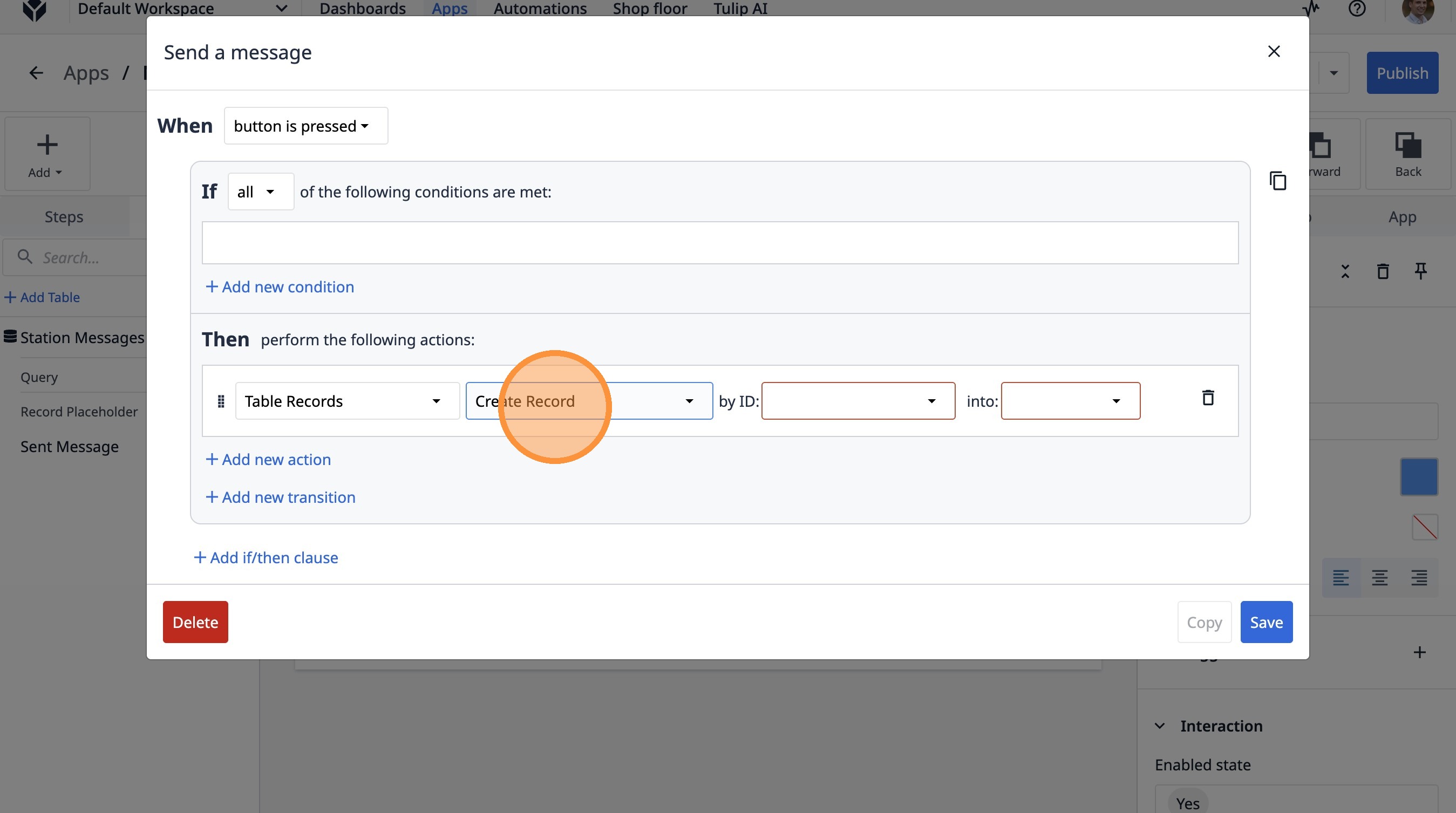Close the Send a message dialog
Image resolution: width=1456 pixels, height=813 pixels.
point(1274,52)
